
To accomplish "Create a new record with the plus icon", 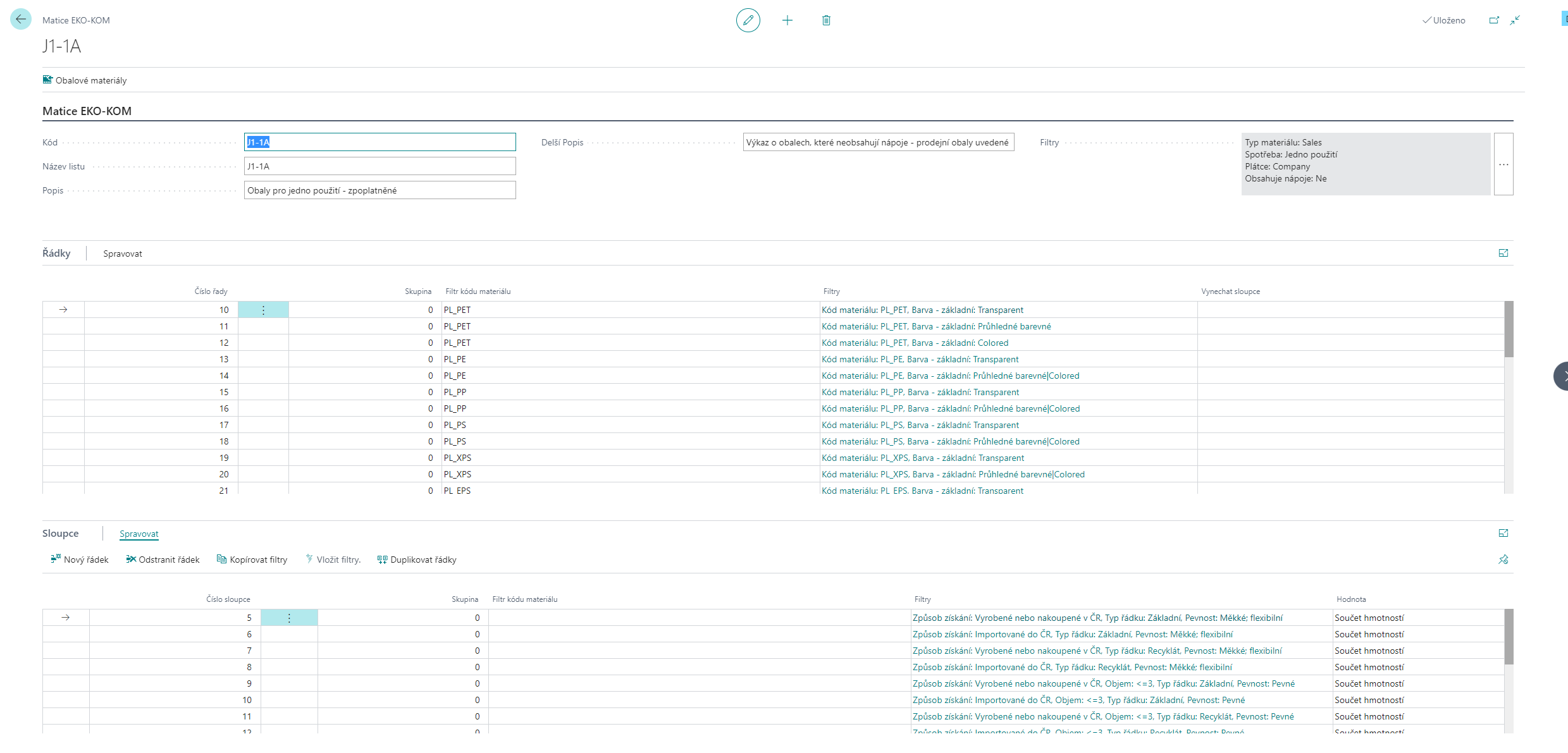I will 787,20.
